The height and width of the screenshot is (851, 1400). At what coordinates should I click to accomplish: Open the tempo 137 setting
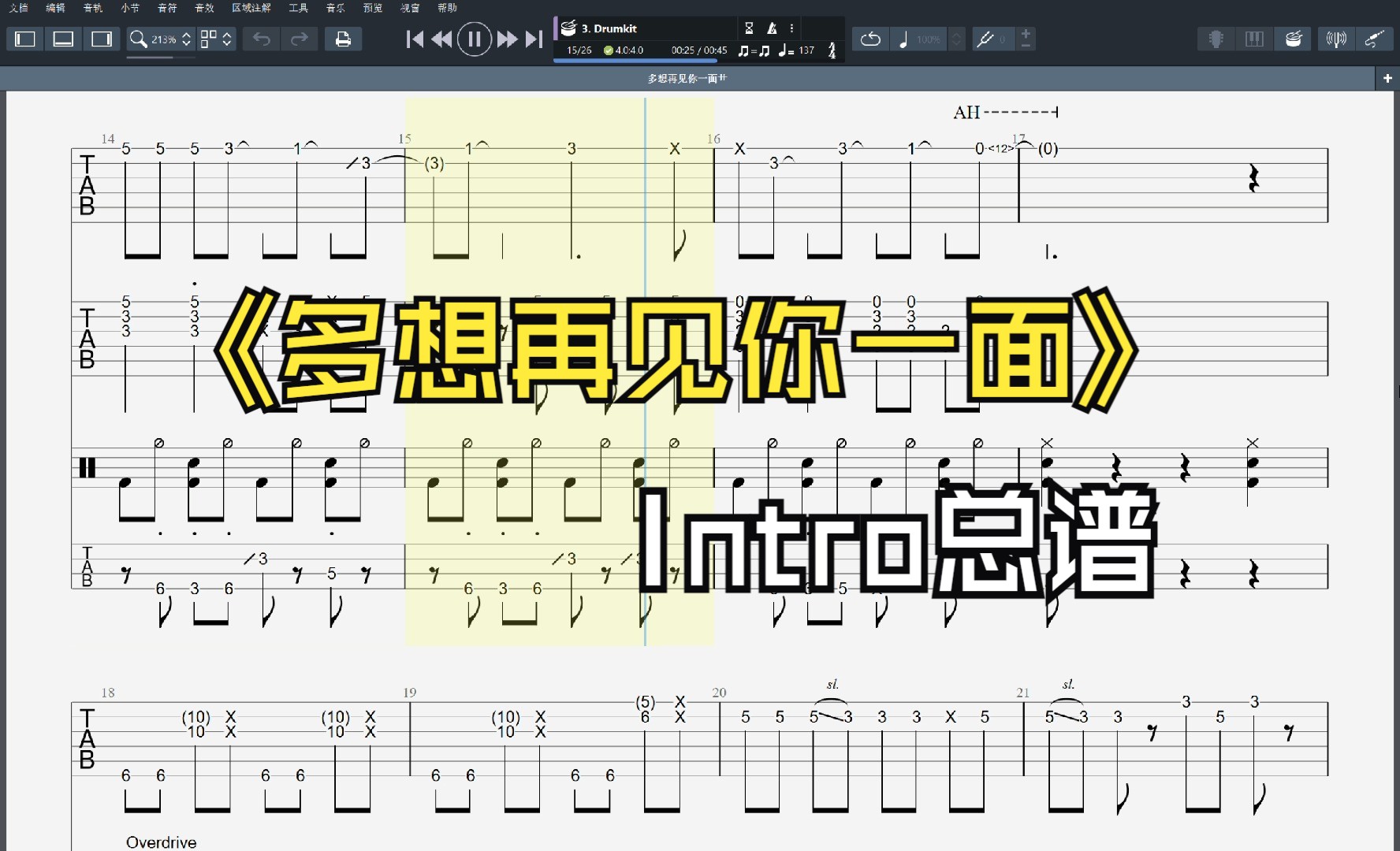click(x=796, y=50)
